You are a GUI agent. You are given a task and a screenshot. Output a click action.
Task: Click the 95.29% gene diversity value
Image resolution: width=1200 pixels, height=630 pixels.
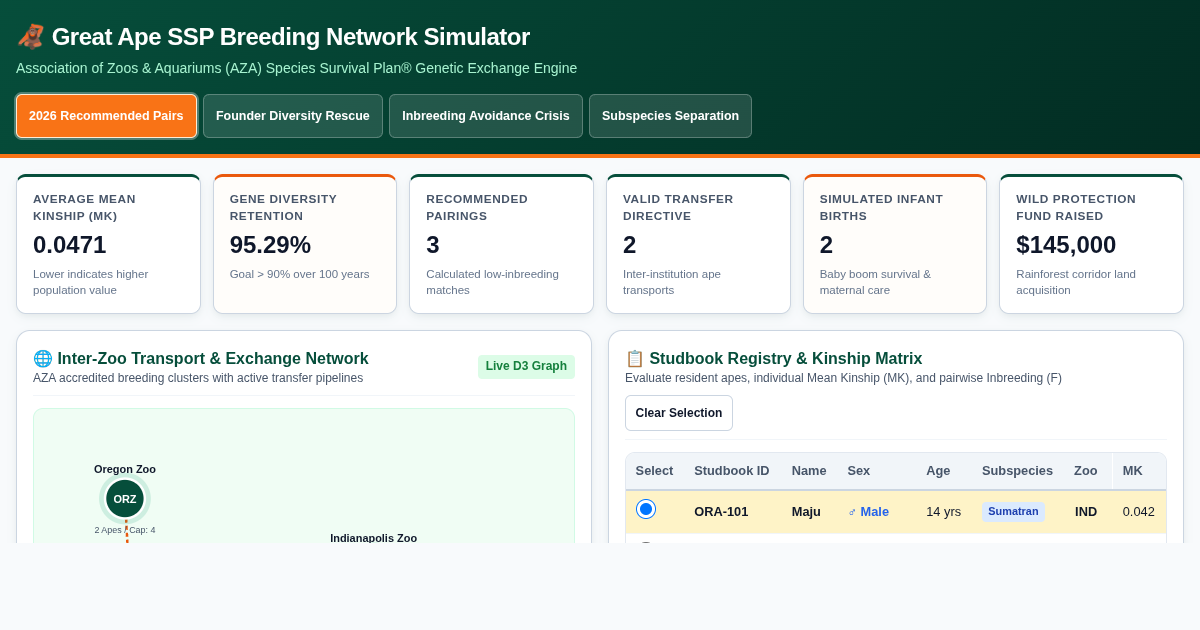coord(270,244)
